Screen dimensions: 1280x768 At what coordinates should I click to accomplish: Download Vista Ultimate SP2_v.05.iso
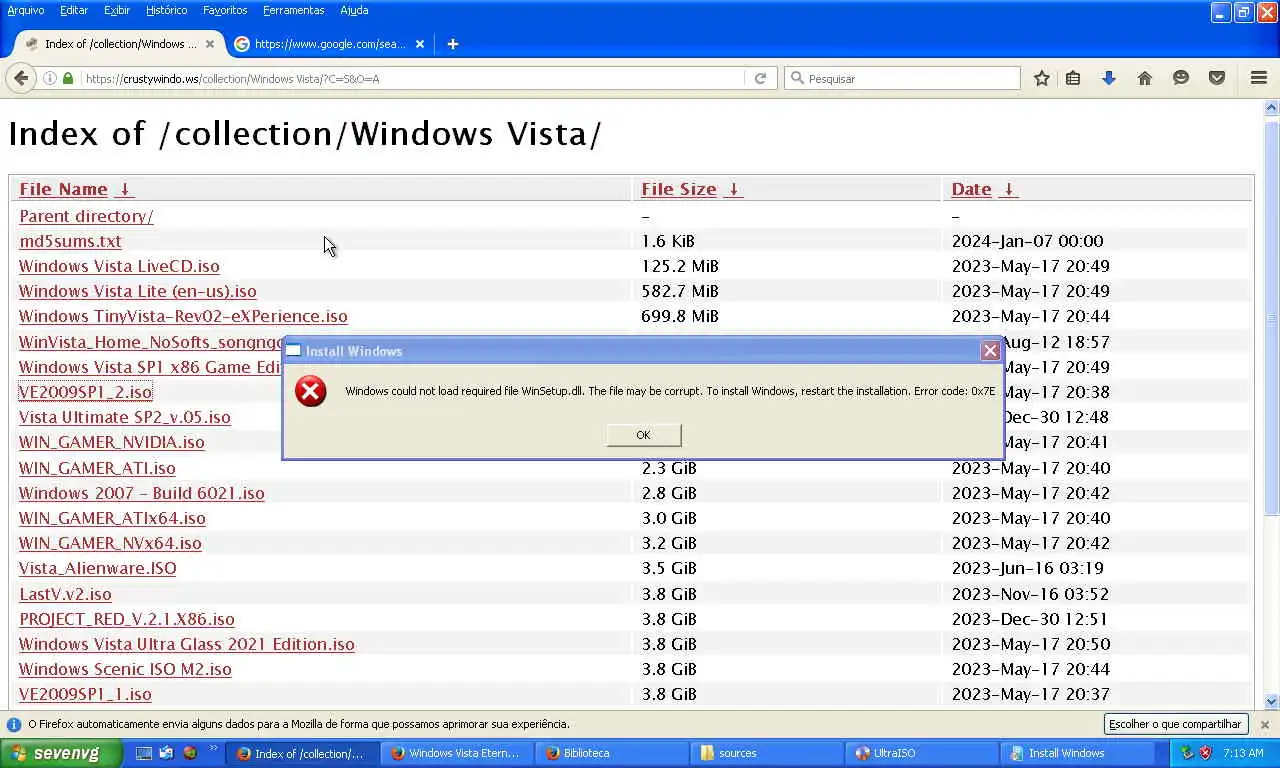(125, 417)
